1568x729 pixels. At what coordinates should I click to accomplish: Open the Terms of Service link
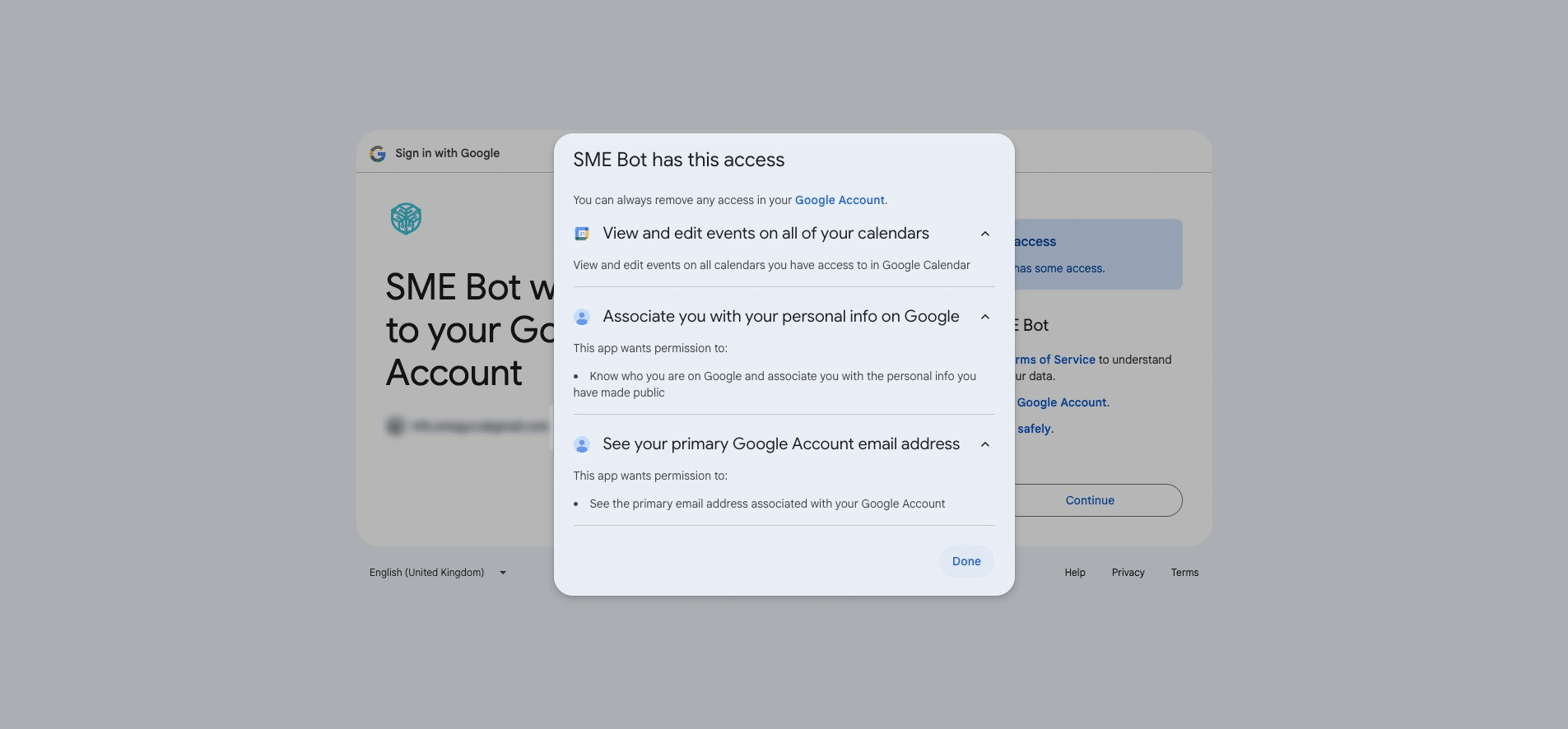[1055, 360]
